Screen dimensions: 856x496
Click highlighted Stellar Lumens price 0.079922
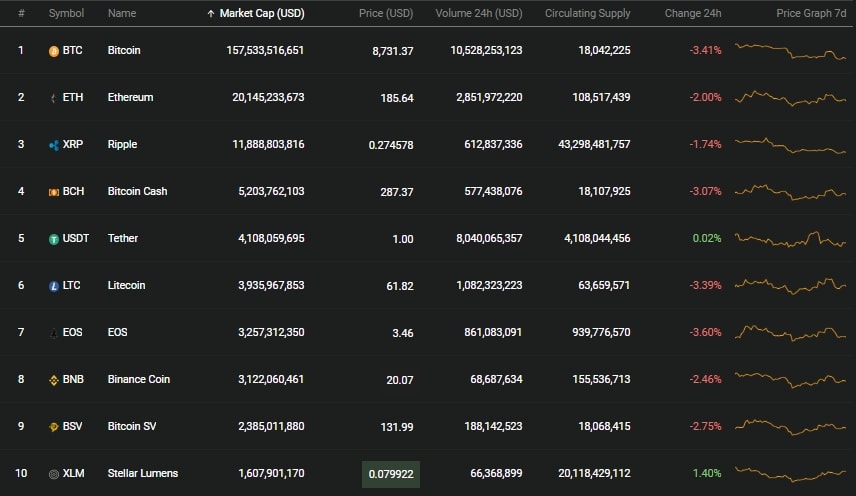click(x=391, y=474)
